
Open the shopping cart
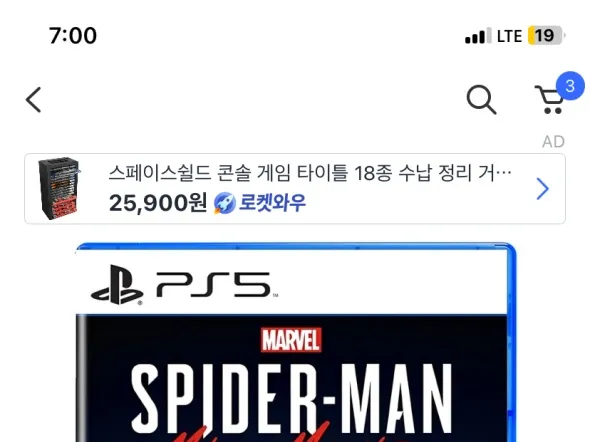(x=550, y=100)
